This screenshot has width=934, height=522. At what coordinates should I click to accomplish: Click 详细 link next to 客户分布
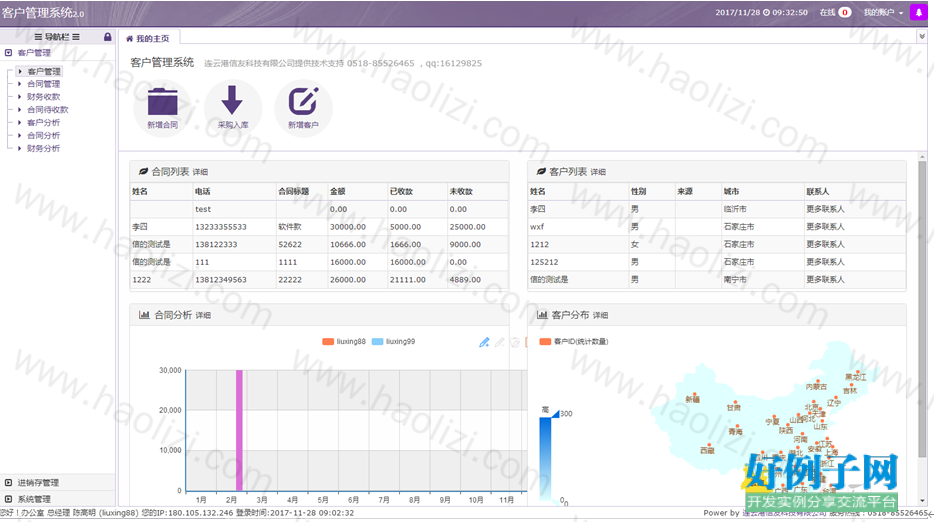600,315
